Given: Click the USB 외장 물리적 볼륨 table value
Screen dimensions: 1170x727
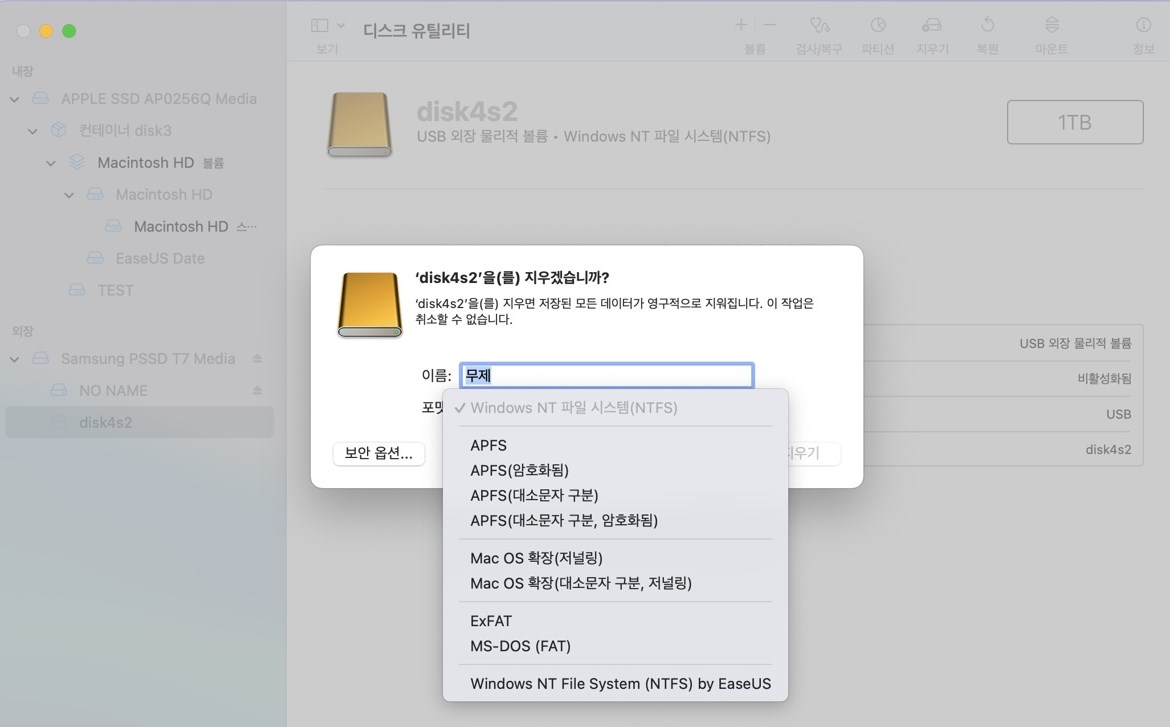Looking at the screenshot, I should [x=1075, y=343].
